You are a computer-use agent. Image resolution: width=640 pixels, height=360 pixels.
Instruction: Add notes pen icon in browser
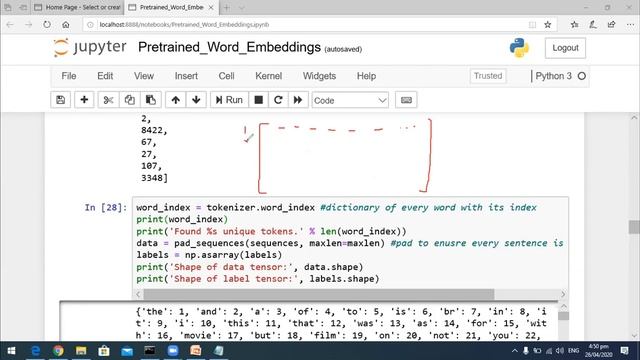[593, 24]
